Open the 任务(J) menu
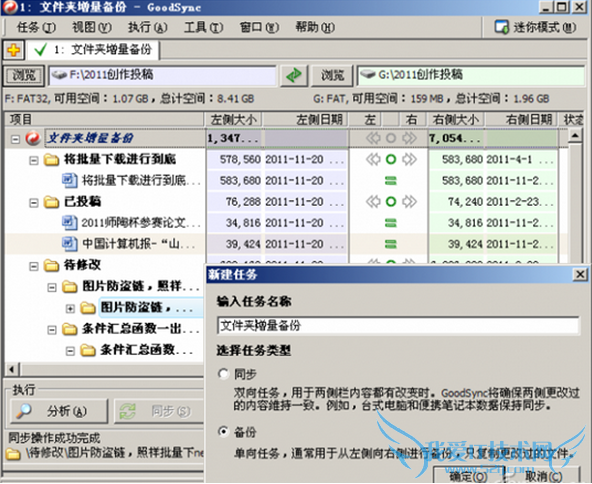This screenshot has width=592, height=484. 36,27
